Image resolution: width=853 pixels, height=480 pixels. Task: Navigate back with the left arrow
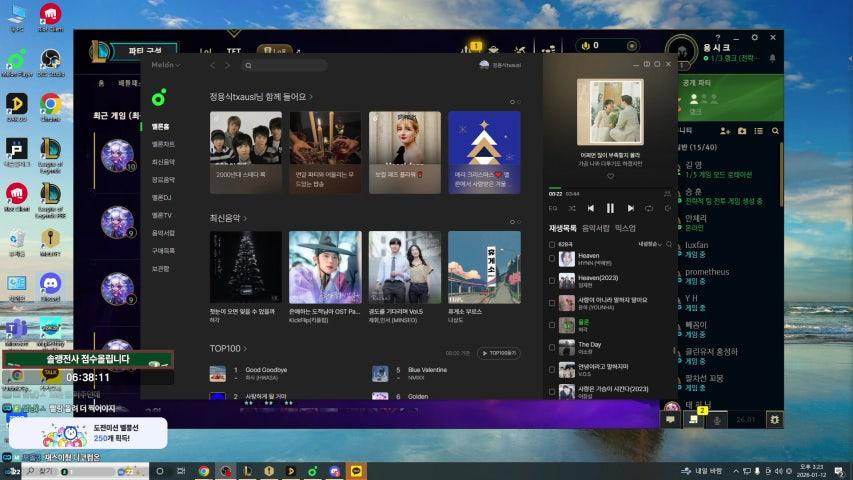[212, 65]
